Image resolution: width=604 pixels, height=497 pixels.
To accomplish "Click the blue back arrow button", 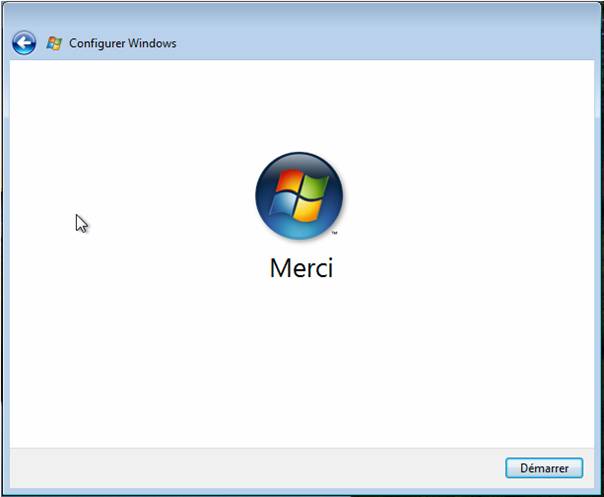I will point(24,43).
